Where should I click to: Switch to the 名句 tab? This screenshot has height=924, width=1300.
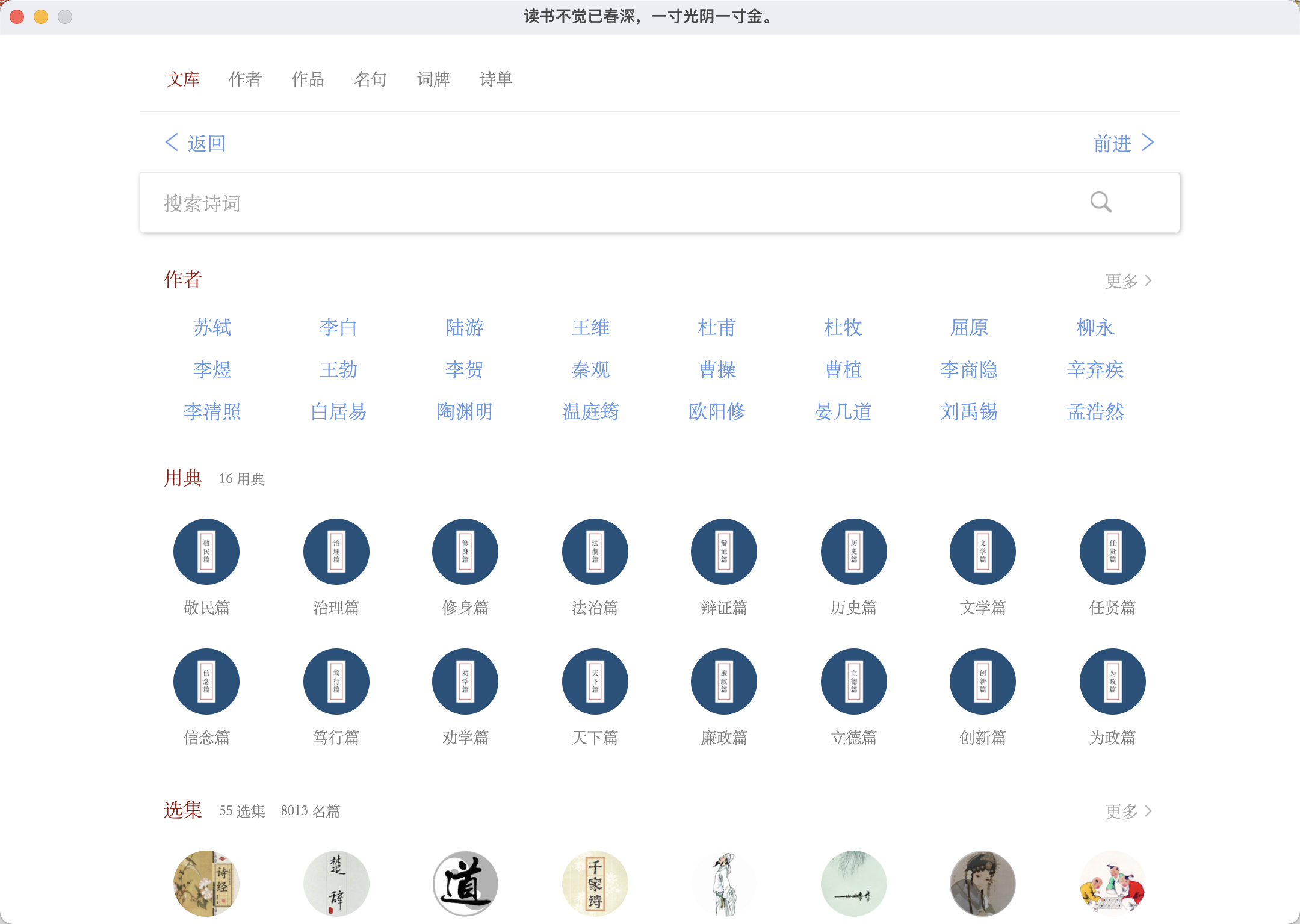click(370, 79)
